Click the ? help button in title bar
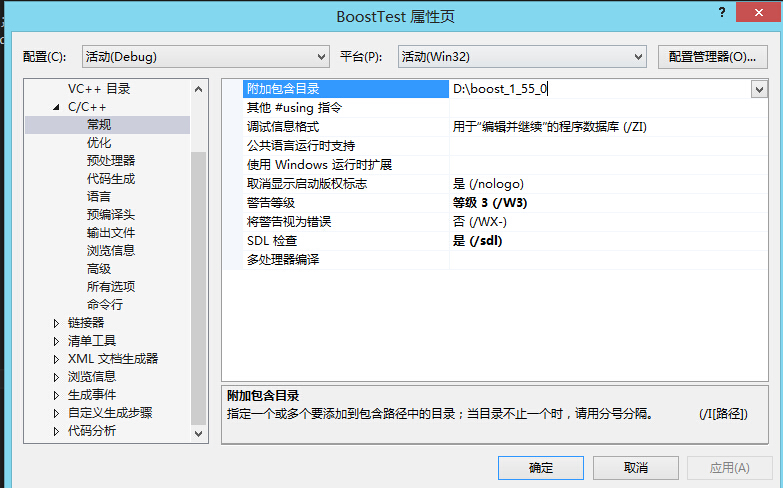Image resolution: width=783 pixels, height=488 pixels. click(x=722, y=12)
